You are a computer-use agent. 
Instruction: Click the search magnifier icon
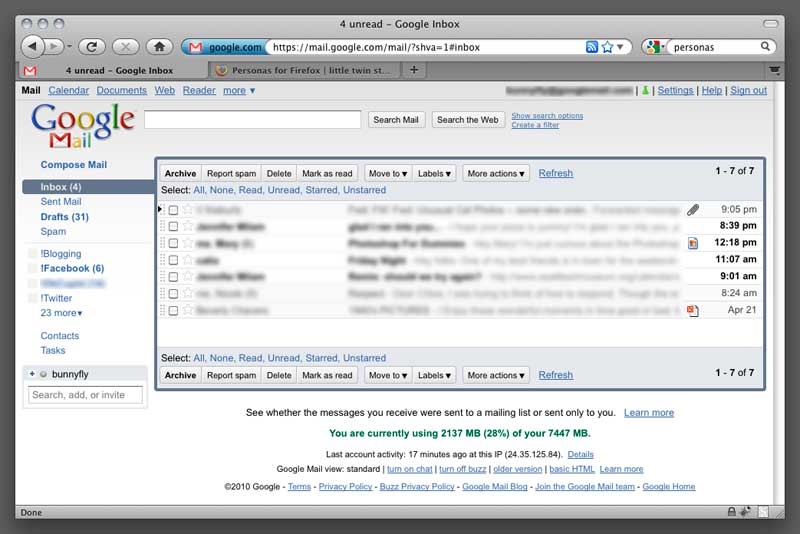tap(765, 46)
